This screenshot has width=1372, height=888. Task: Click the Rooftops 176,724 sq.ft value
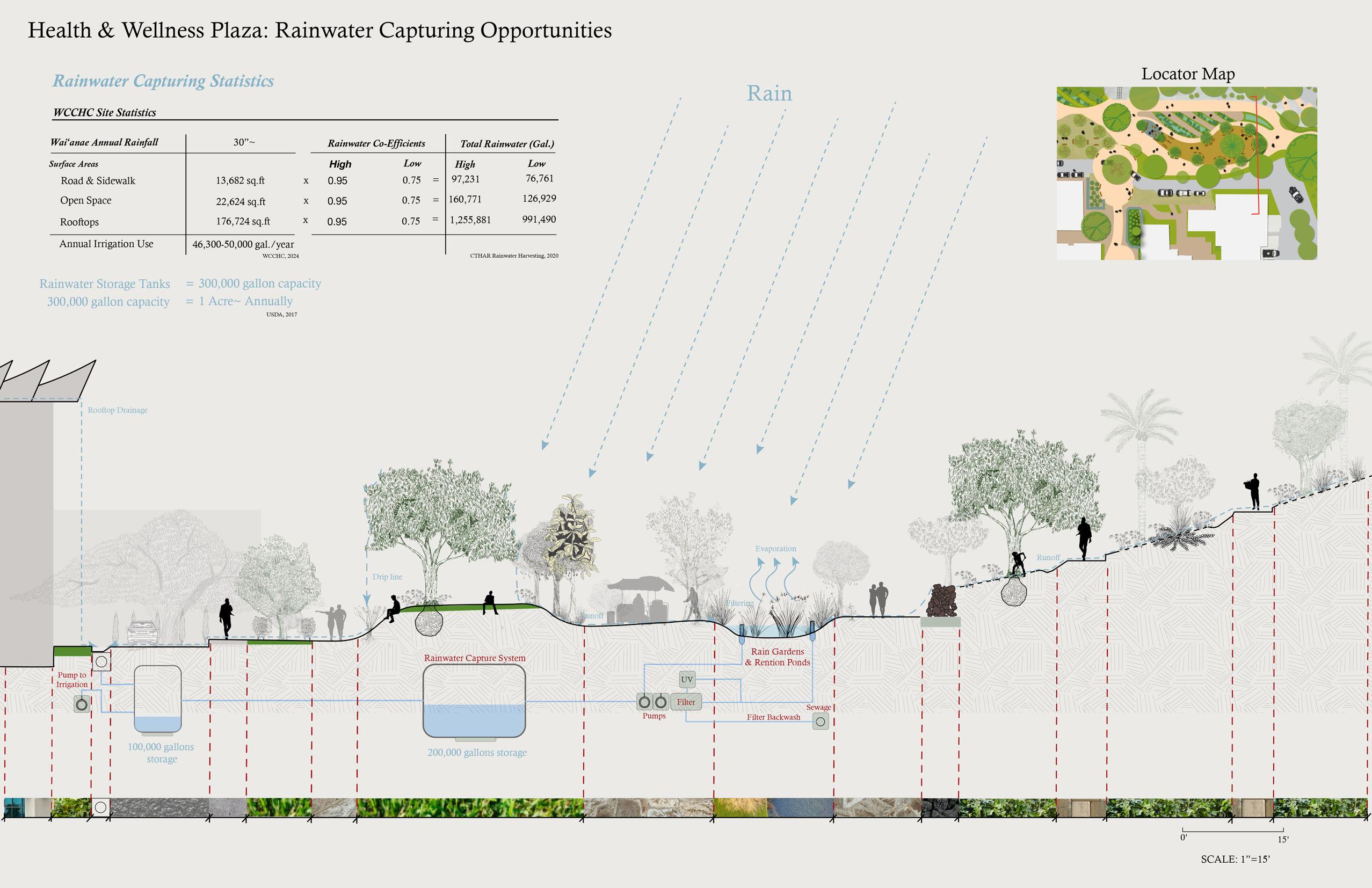[x=243, y=221]
